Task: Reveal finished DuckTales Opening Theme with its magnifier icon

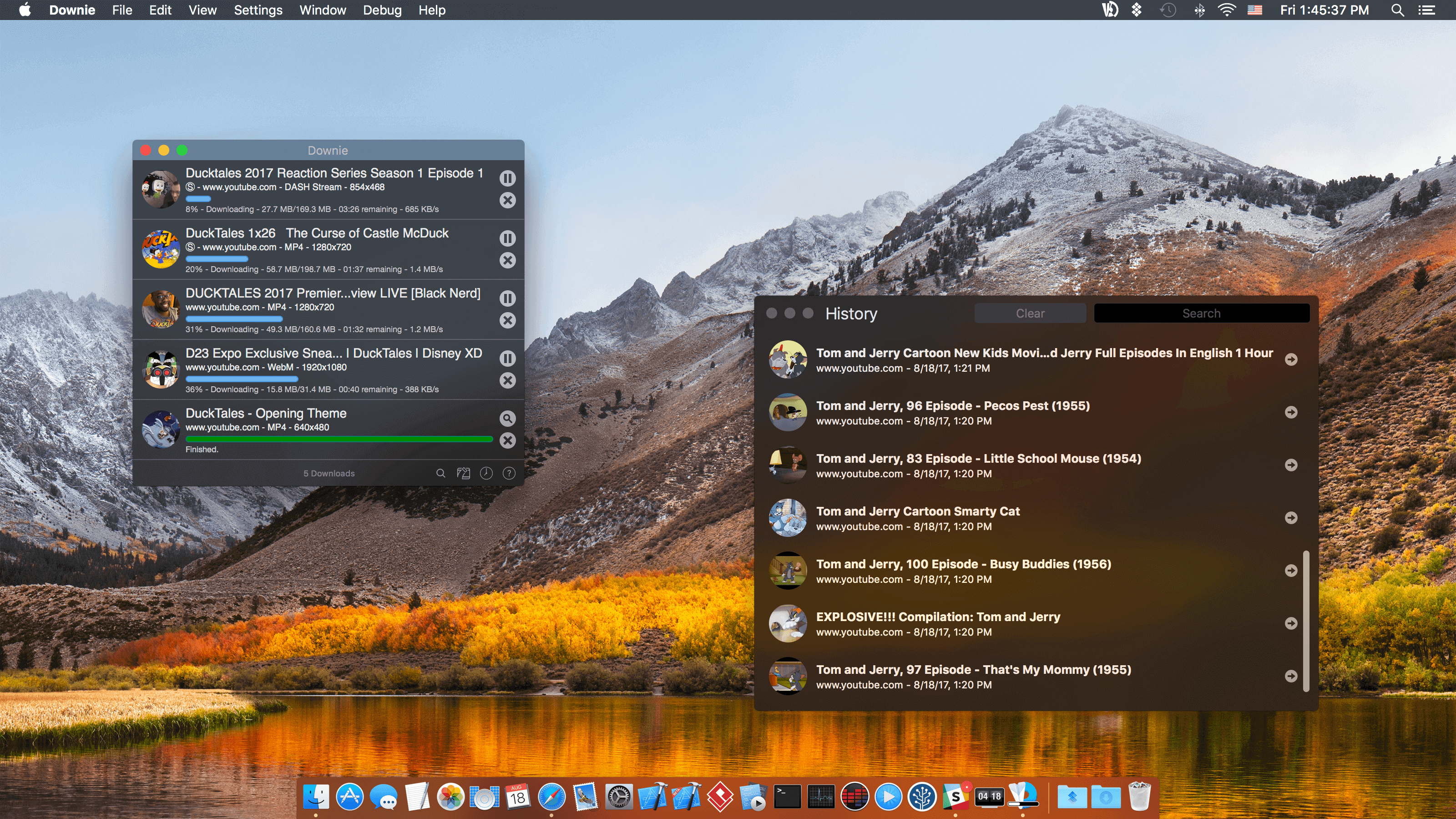Action: click(508, 419)
